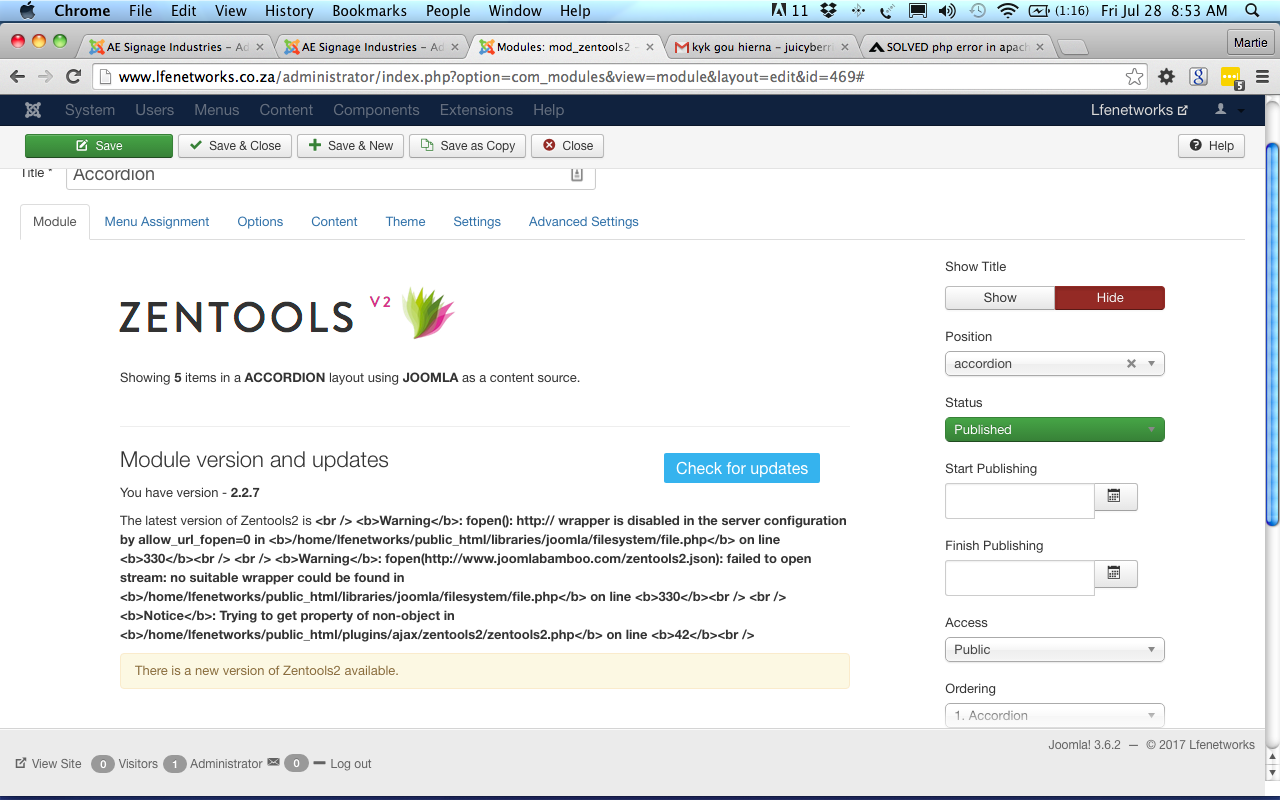Open the Status Published dropdown
Screen dimensions: 1280x800
(x=1055, y=430)
